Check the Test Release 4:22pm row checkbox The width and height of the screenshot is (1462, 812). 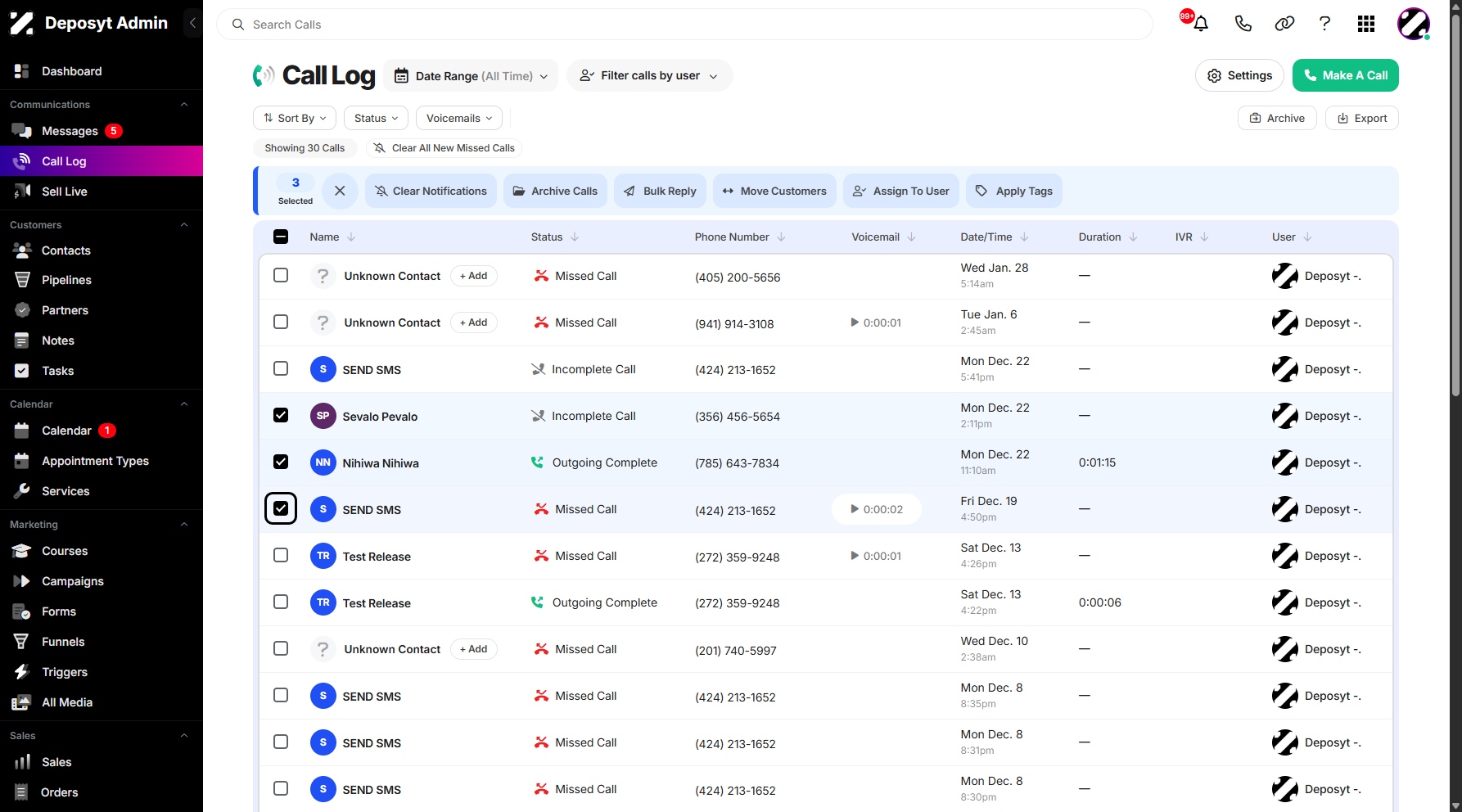[x=281, y=602]
